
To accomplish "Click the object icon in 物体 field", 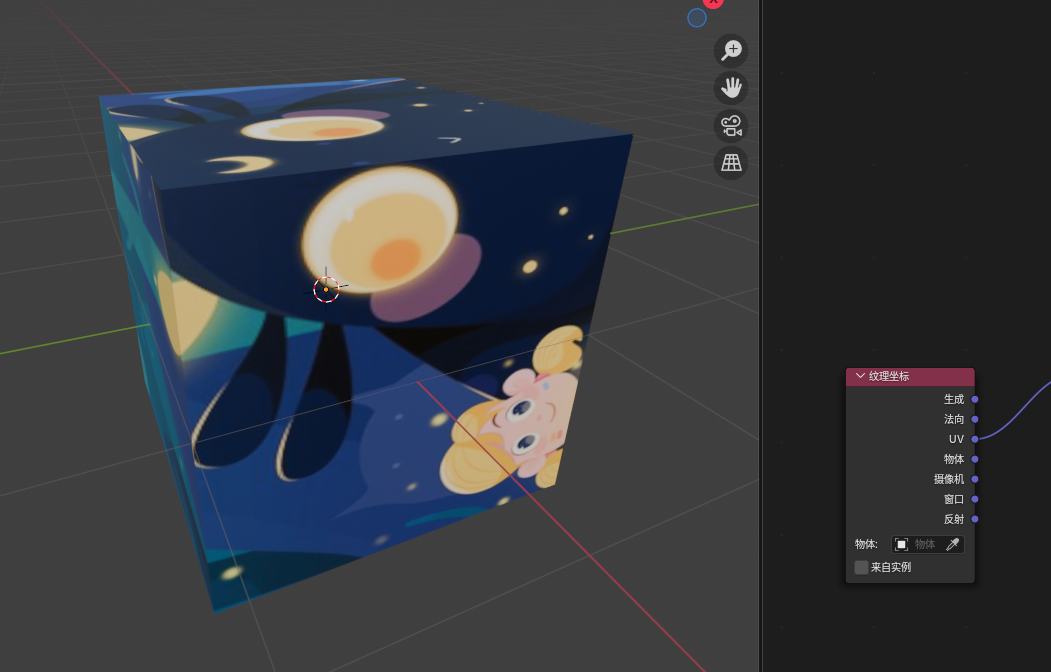I will tap(901, 544).
